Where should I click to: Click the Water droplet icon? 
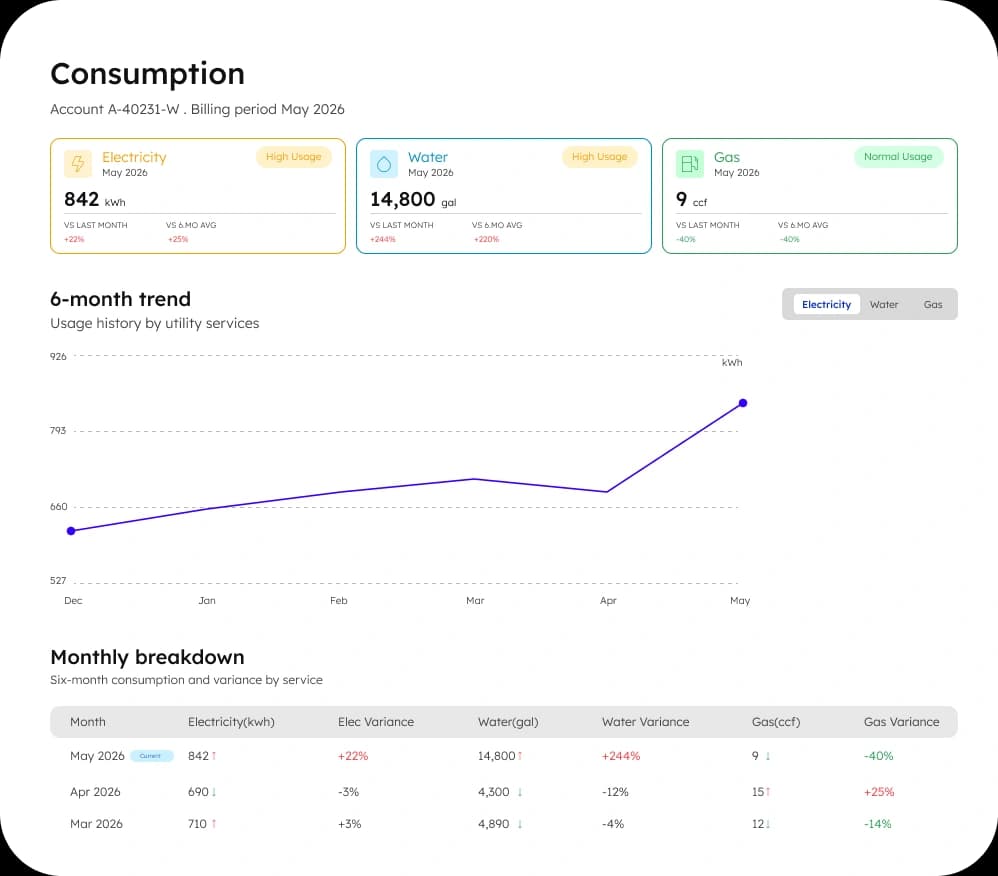[x=384, y=164]
